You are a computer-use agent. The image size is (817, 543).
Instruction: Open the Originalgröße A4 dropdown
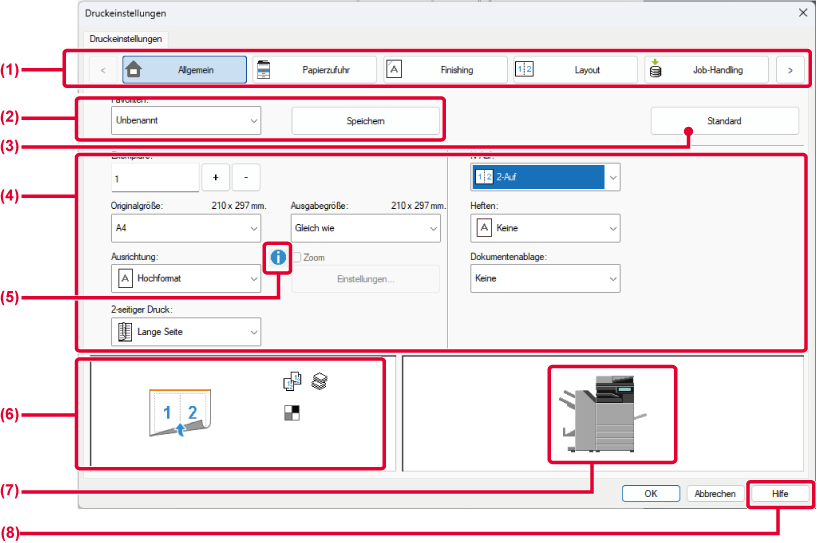pyautogui.click(x=185, y=228)
